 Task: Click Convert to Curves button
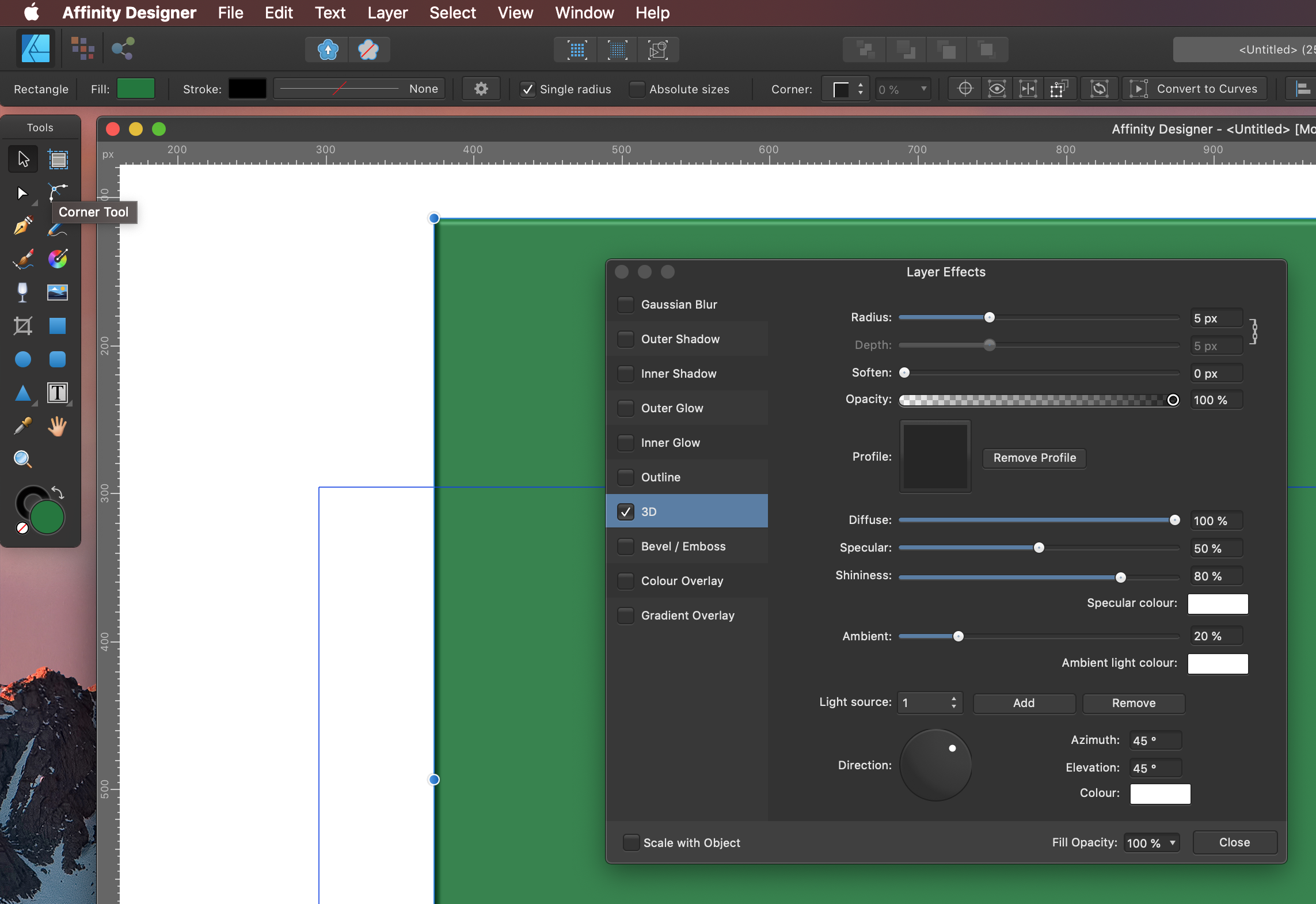pos(1195,89)
